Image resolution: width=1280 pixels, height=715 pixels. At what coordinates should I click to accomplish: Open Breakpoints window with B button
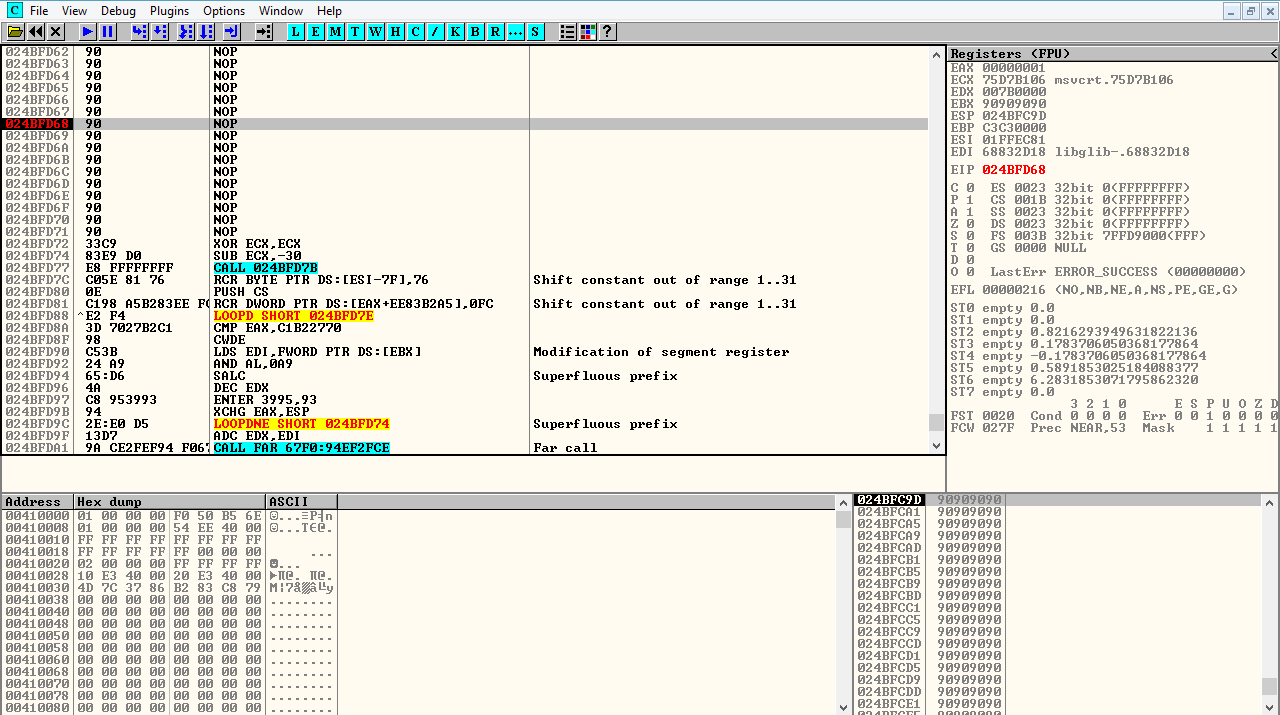click(x=476, y=32)
